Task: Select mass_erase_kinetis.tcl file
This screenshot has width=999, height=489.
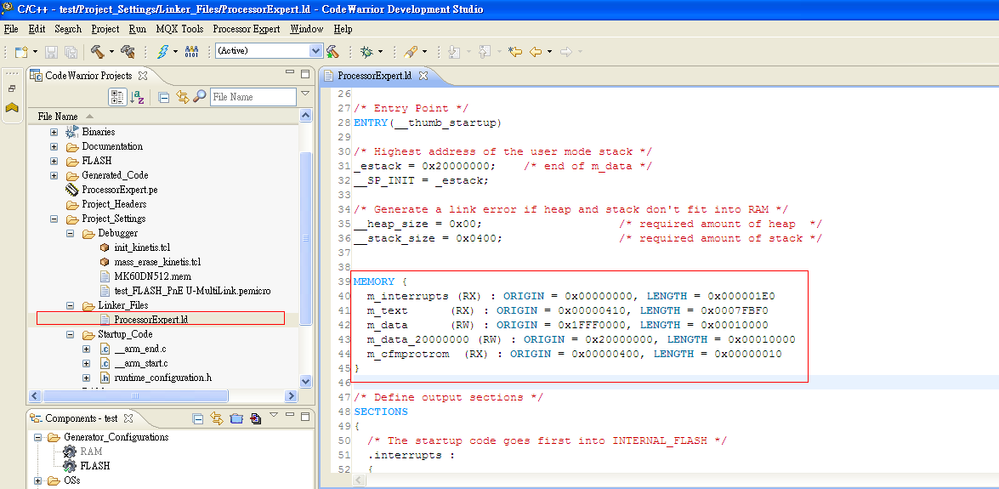Action: click(157, 262)
